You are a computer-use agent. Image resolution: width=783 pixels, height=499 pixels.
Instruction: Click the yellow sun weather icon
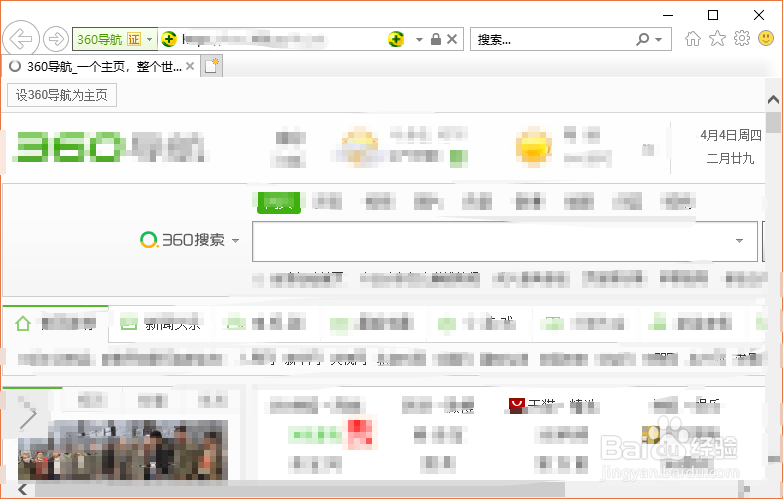coord(533,146)
